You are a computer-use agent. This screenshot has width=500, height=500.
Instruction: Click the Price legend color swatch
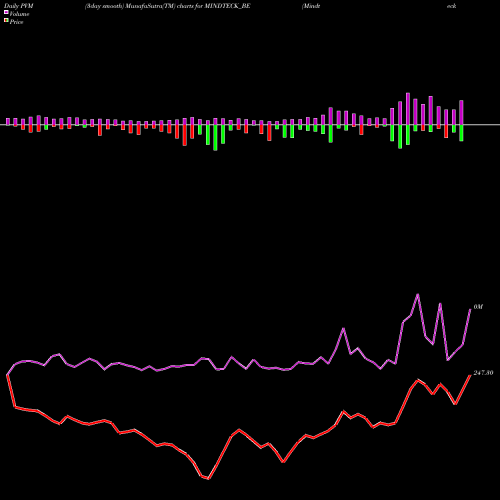click(6, 20)
